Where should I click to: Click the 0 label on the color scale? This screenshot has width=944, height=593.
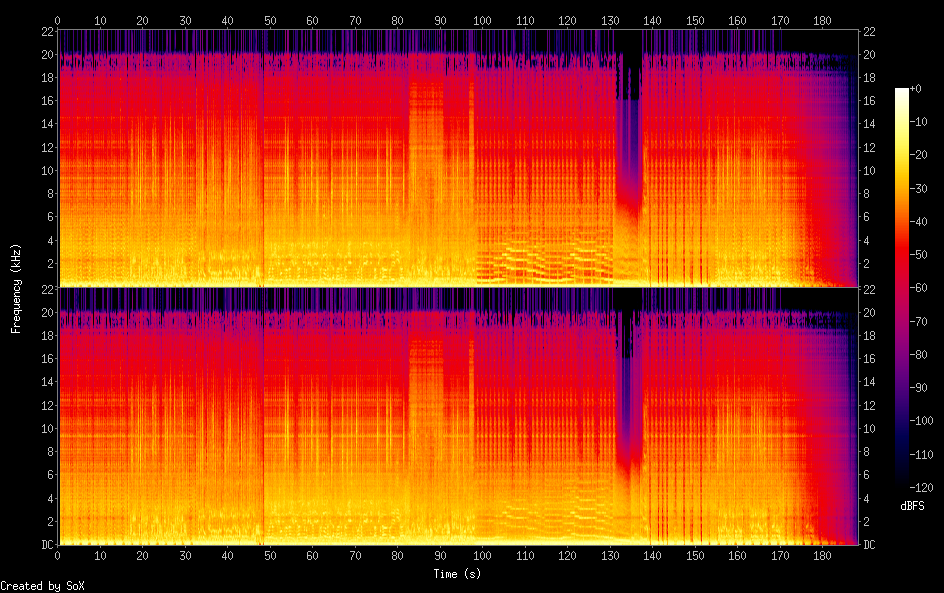pos(920,90)
